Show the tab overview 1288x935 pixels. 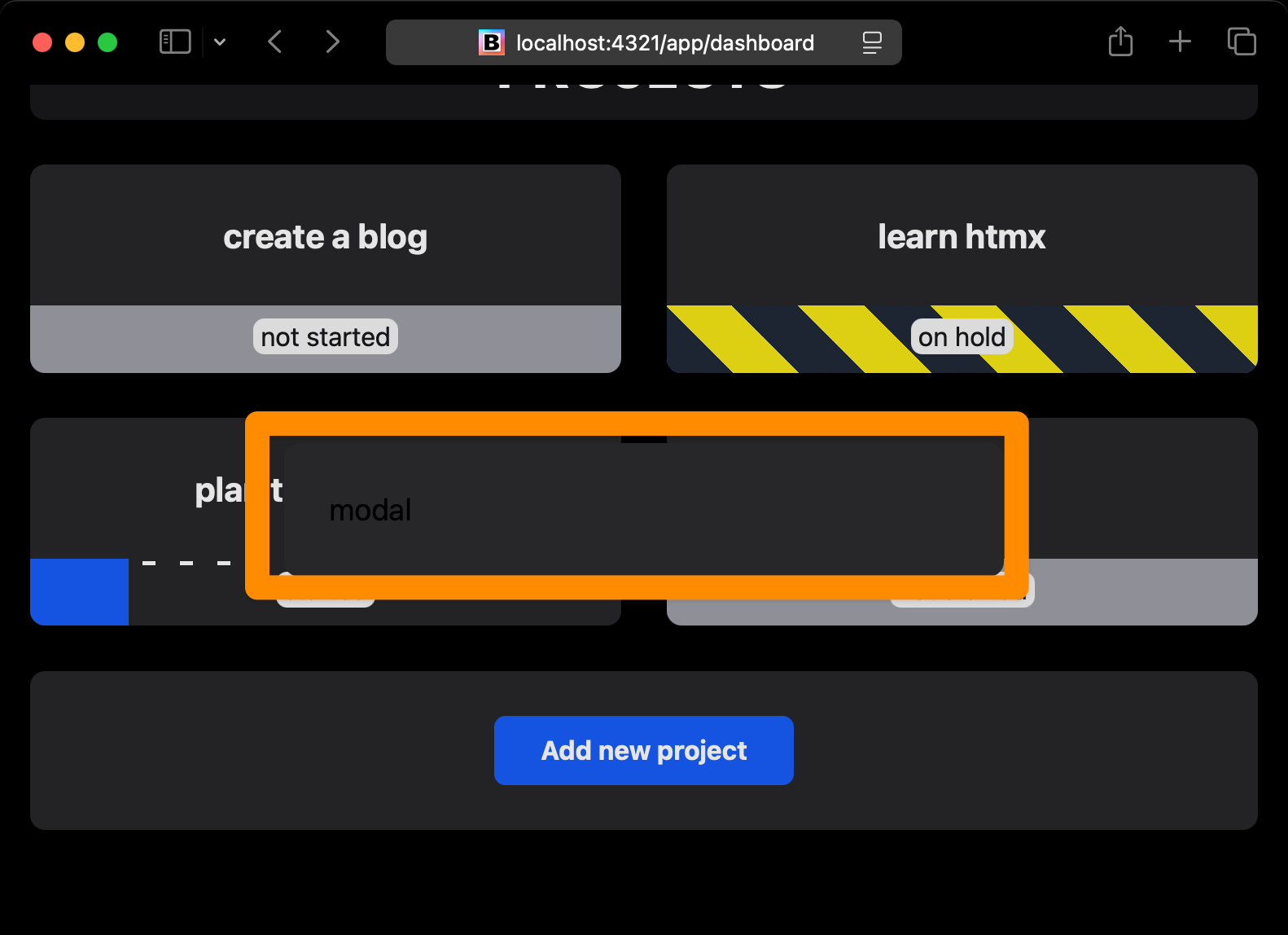click(1242, 42)
